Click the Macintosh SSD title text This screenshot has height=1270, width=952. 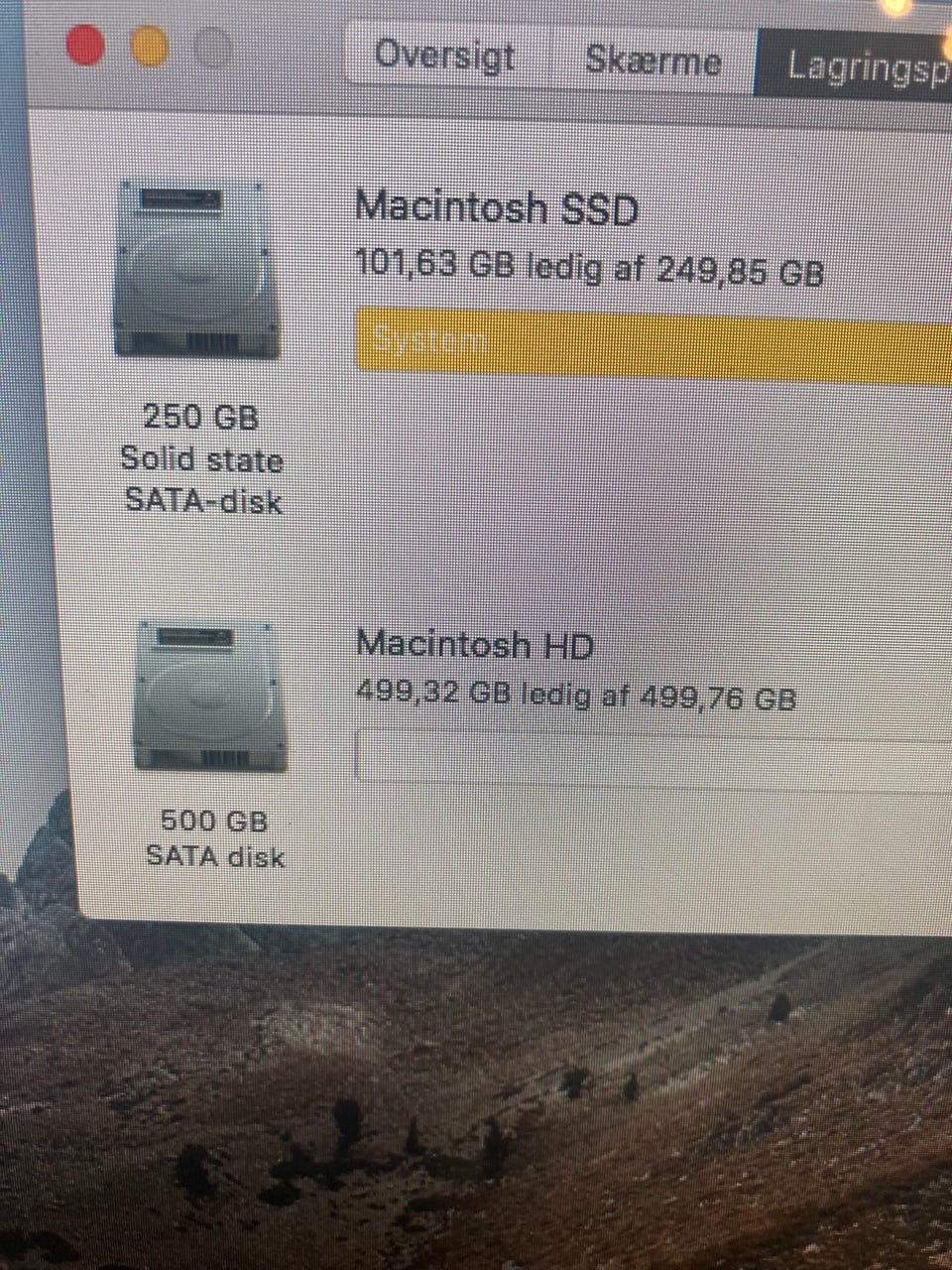(x=496, y=207)
